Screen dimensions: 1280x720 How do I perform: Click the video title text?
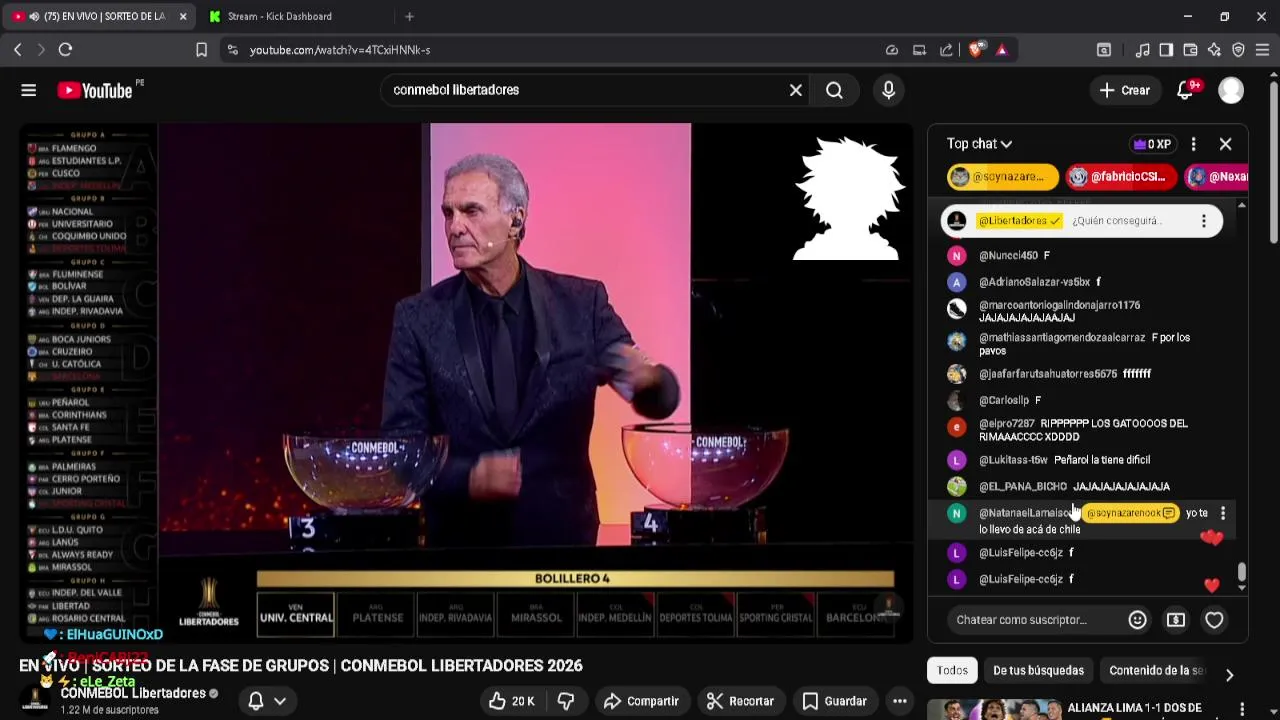301,666
